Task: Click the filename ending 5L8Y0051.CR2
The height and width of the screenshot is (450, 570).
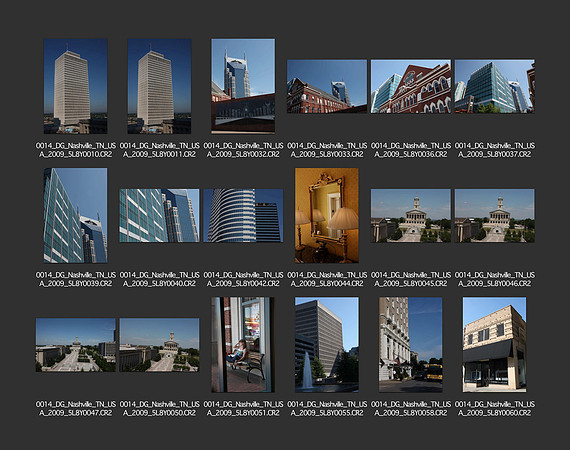Action: [x=243, y=409]
